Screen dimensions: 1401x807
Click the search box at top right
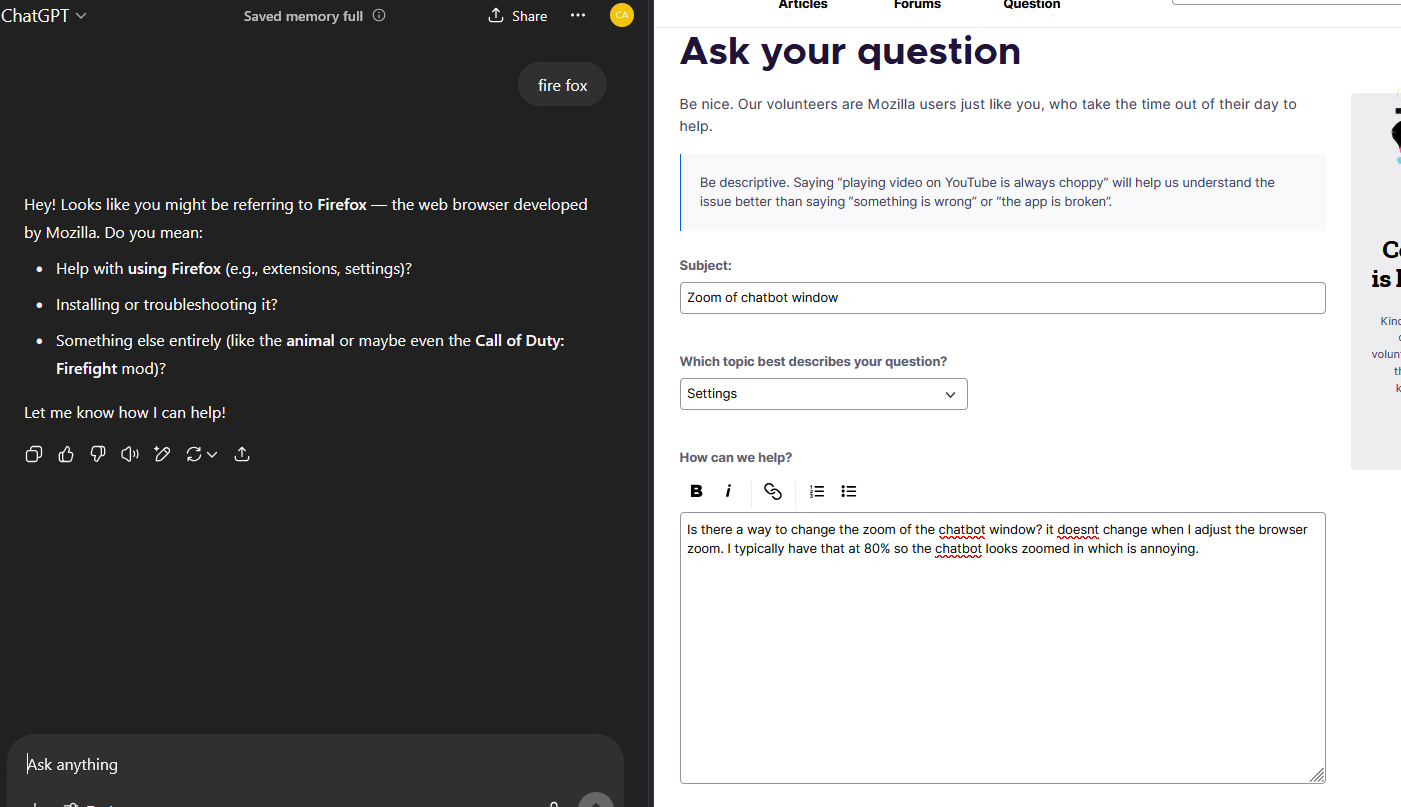[x=1286, y=2]
